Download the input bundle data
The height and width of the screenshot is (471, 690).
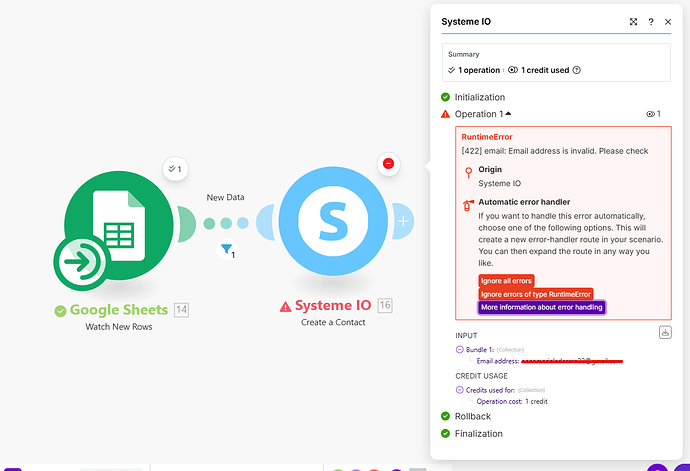pyautogui.click(x=665, y=332)
